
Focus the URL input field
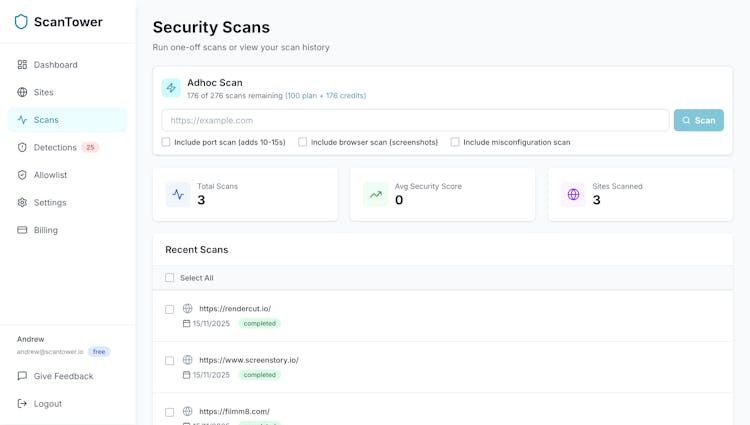(415, 120)
